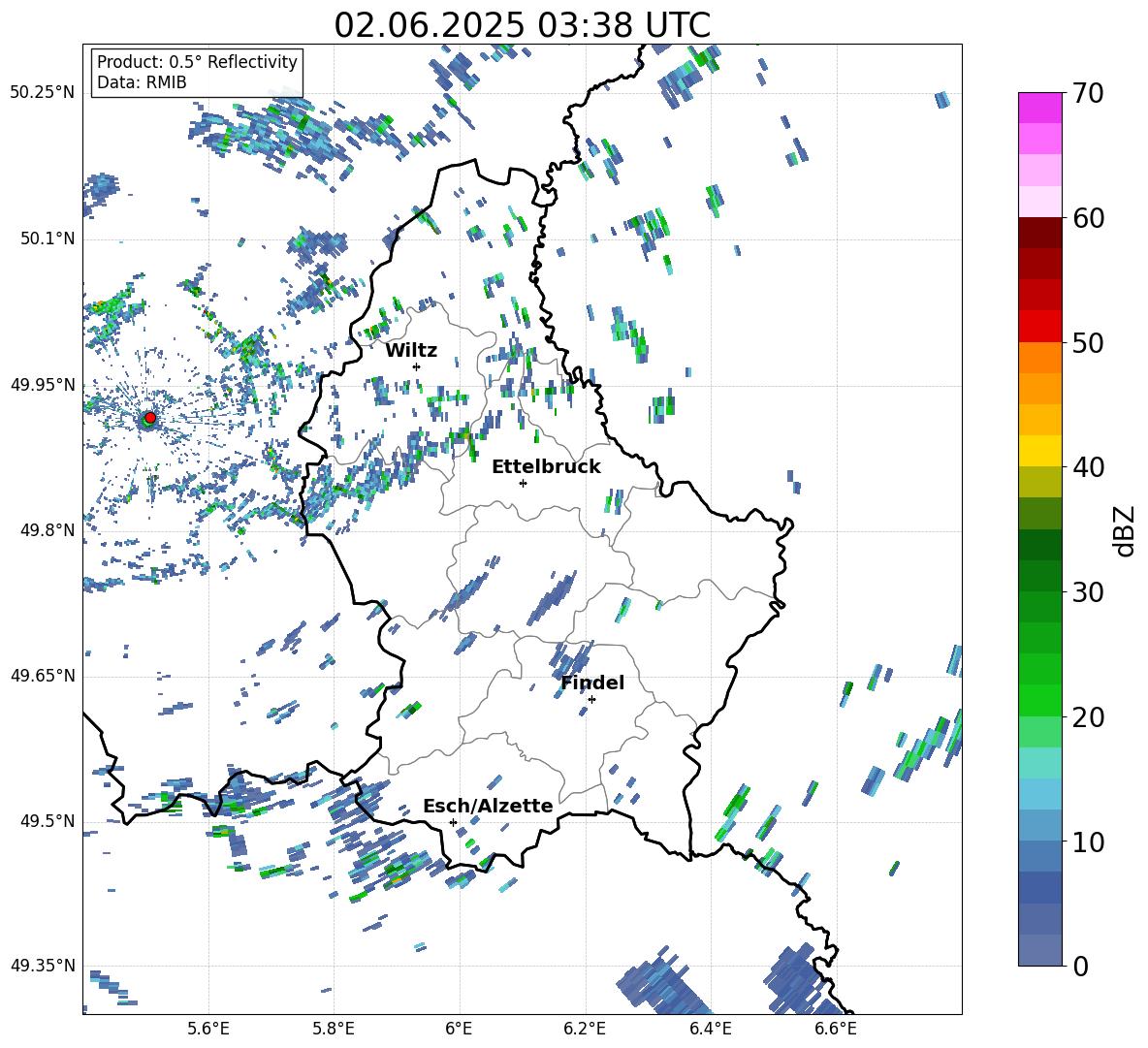1148x1048 pixels.
Task: Click the bright green colorbar segment at 20
Action: [1039, 700]
